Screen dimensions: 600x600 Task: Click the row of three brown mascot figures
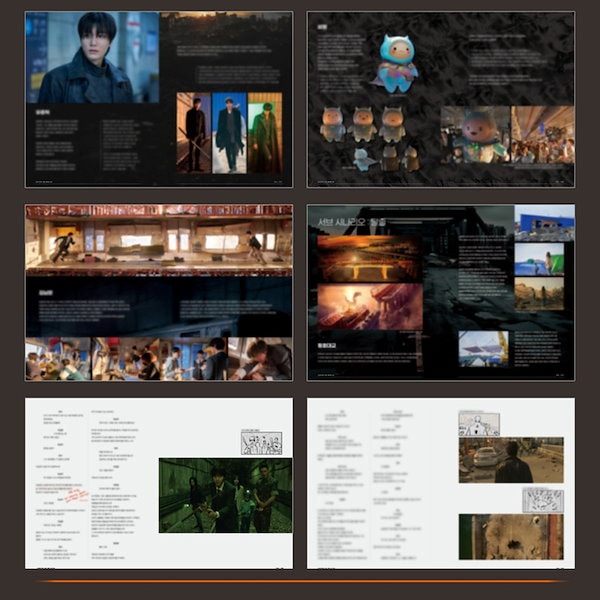[x=362, y=124]
